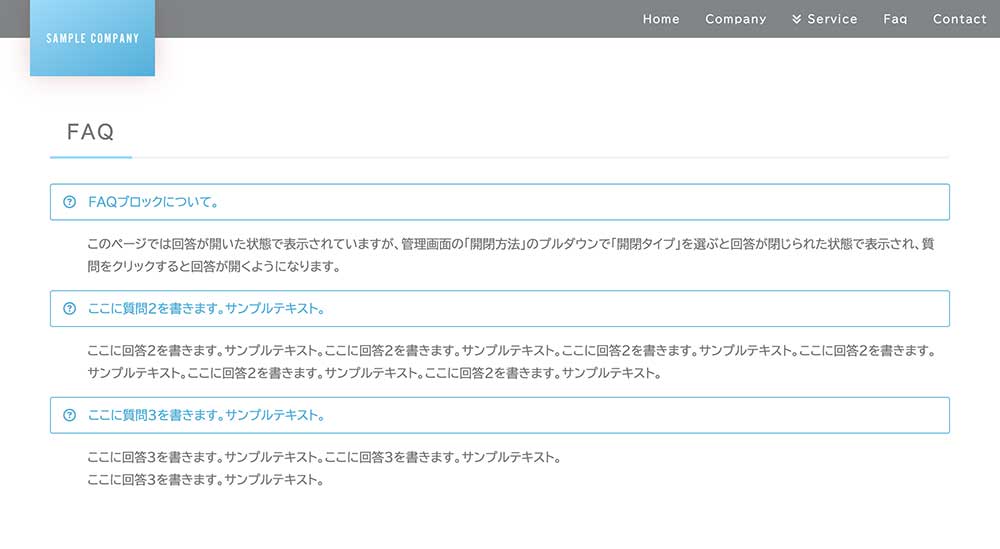Click the FAQ page heading
1000x549 pixels.
tap(91, 132)
